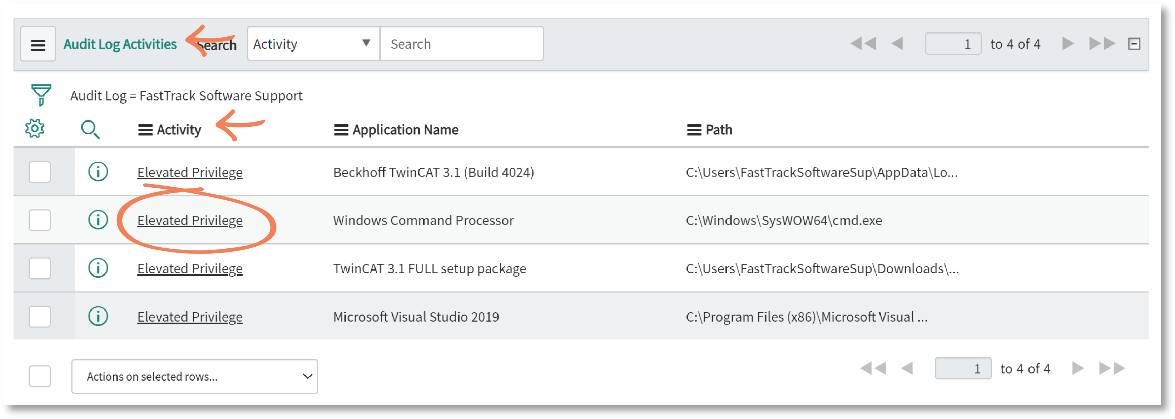The width and height of the screenshot is (1175, 419).
Task: Preview the Beckhoff TwinCAT record info icon
Action: coord(98,172)
